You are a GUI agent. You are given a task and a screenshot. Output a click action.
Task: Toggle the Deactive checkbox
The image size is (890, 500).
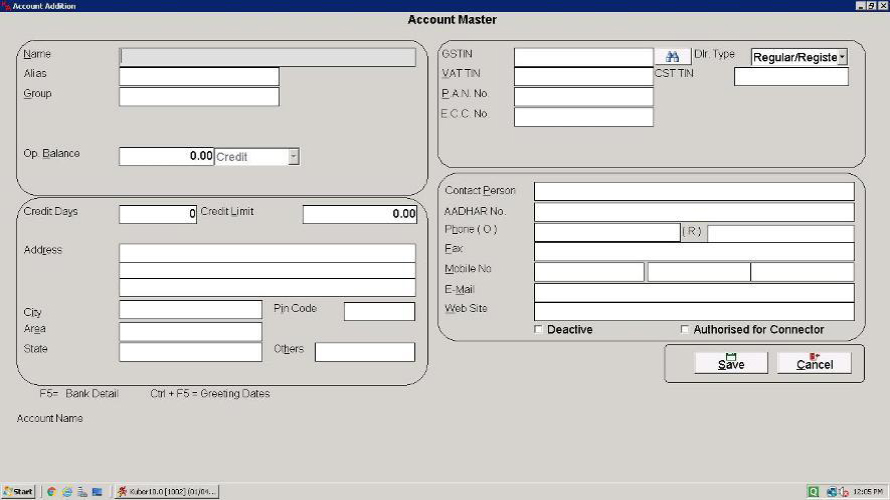pos(538,329)
